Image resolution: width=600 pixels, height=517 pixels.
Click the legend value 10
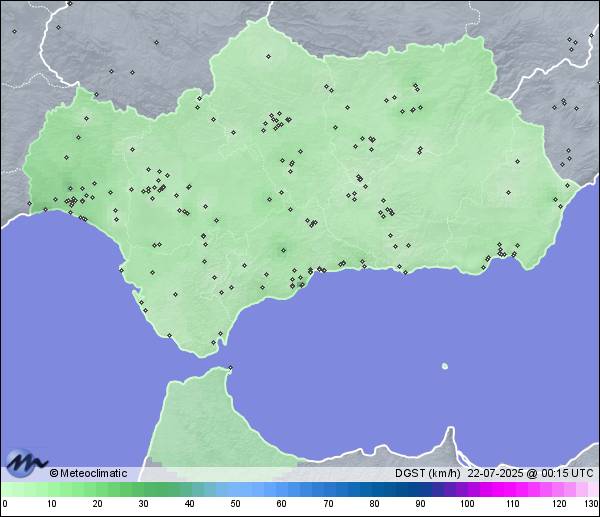click(x=52, y=504)
